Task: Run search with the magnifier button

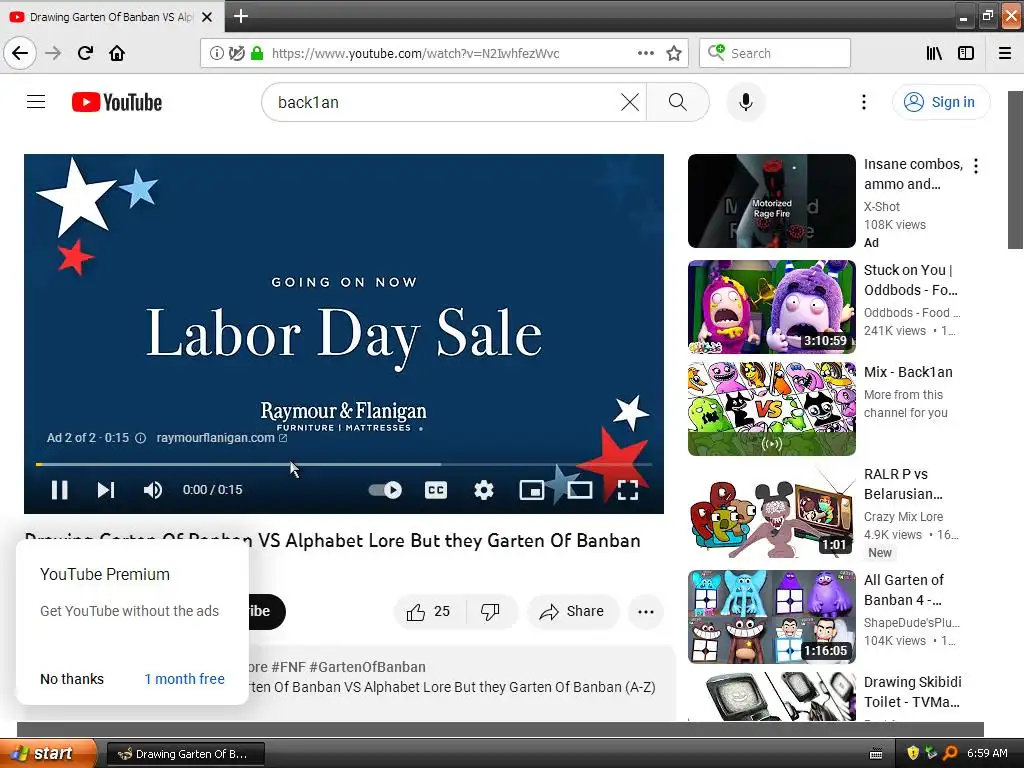Action: 678,102
